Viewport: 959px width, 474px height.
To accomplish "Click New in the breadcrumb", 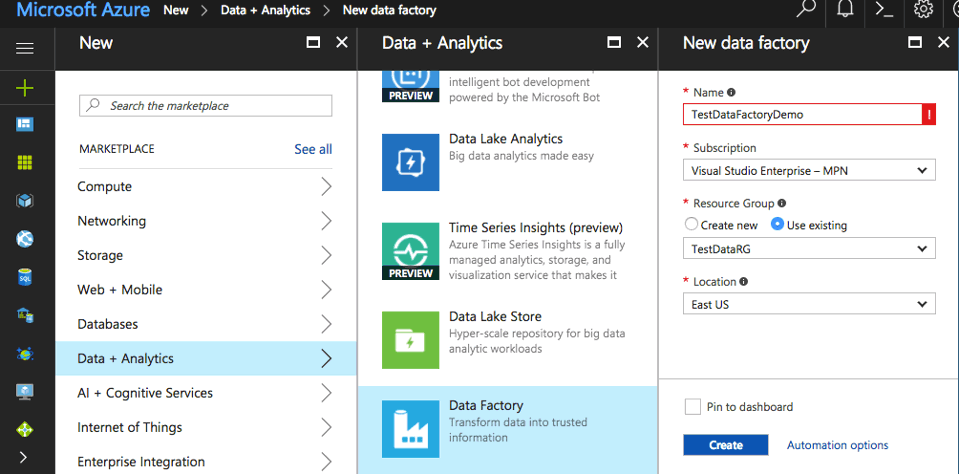I will click(x=176, y=10).
